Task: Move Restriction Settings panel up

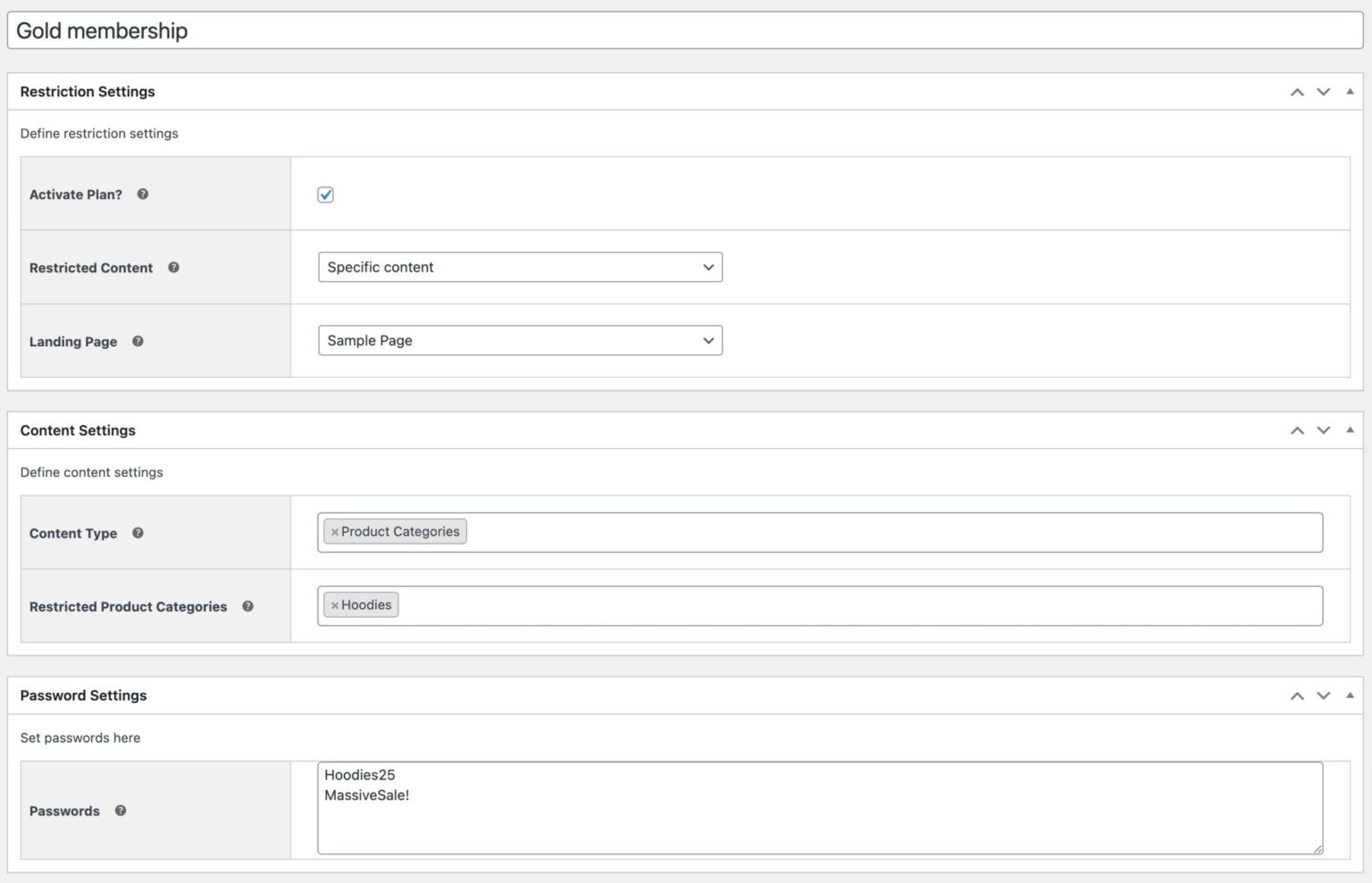Action: [x=1297, y=92]
